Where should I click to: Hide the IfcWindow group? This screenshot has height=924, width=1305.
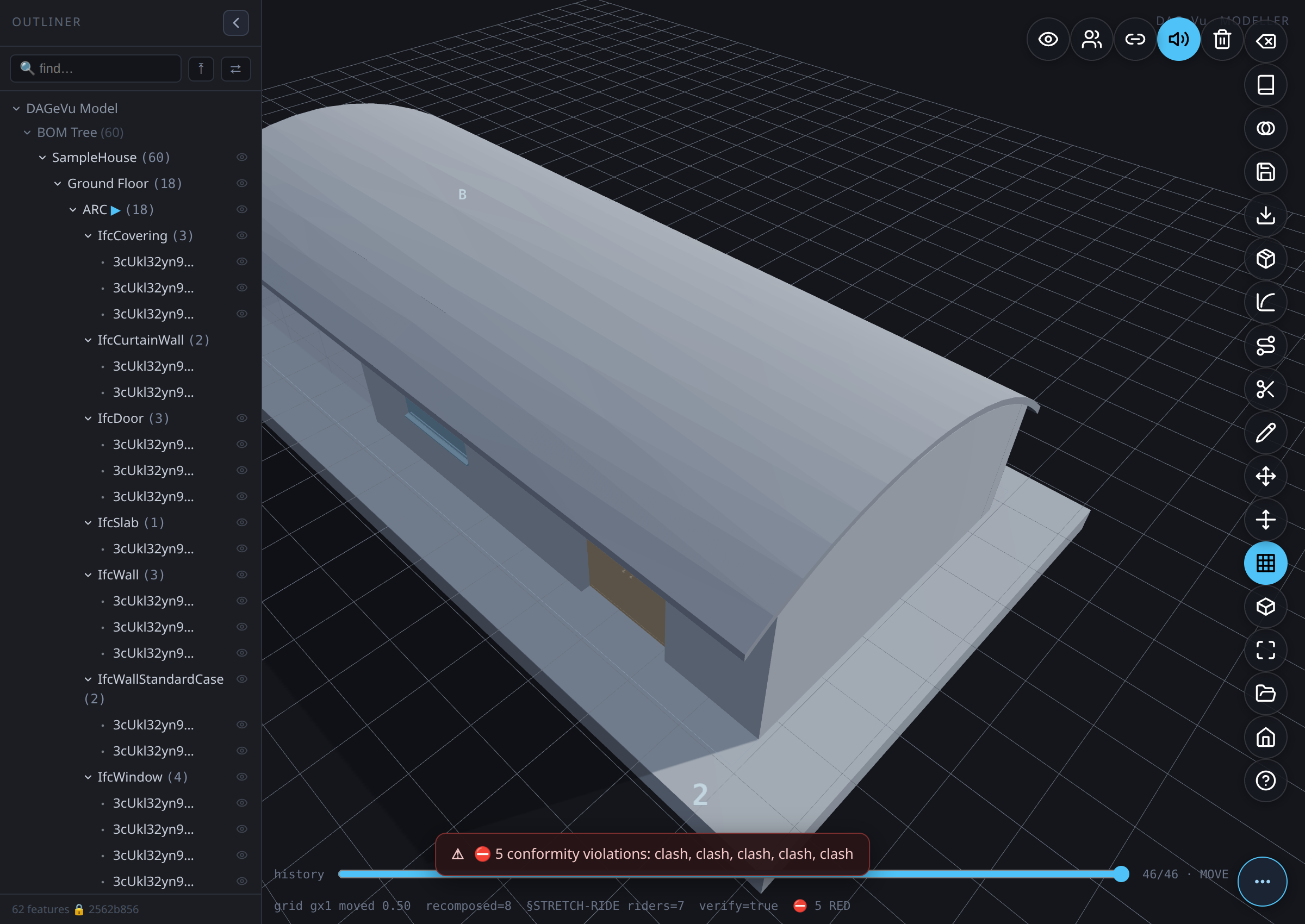(x=242, y=777)
